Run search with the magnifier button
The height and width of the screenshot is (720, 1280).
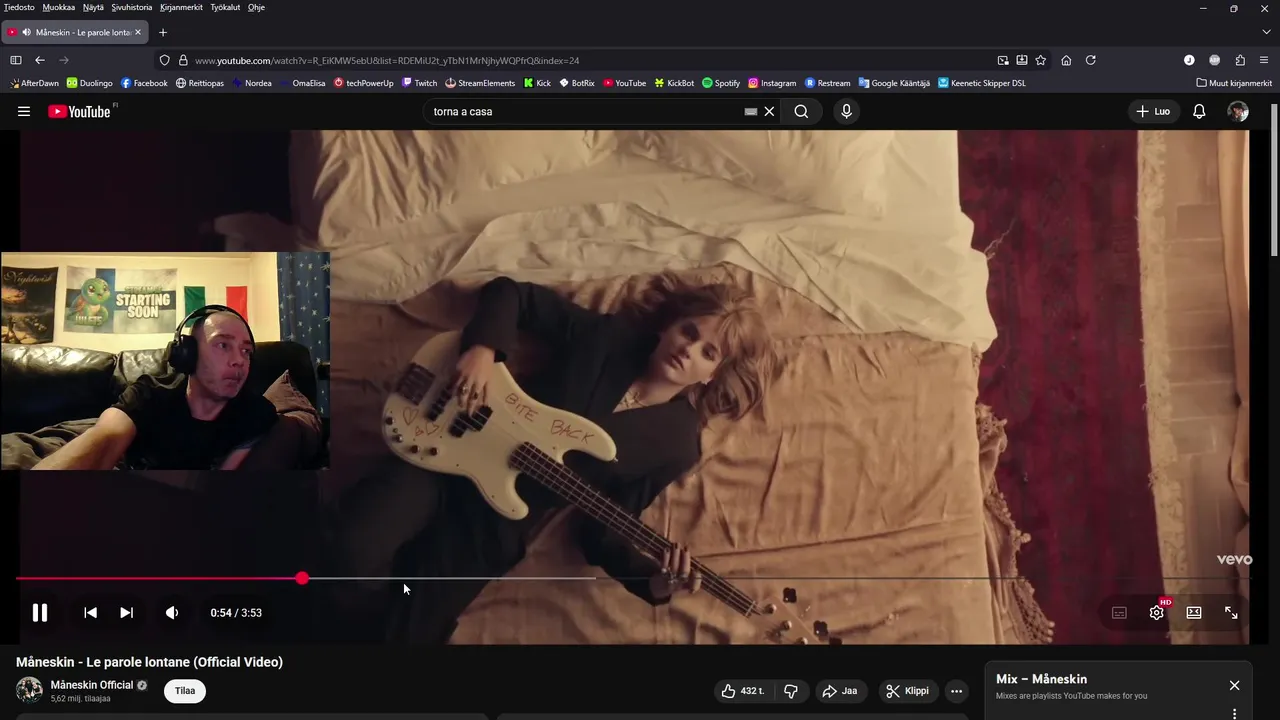pos(801,111)
